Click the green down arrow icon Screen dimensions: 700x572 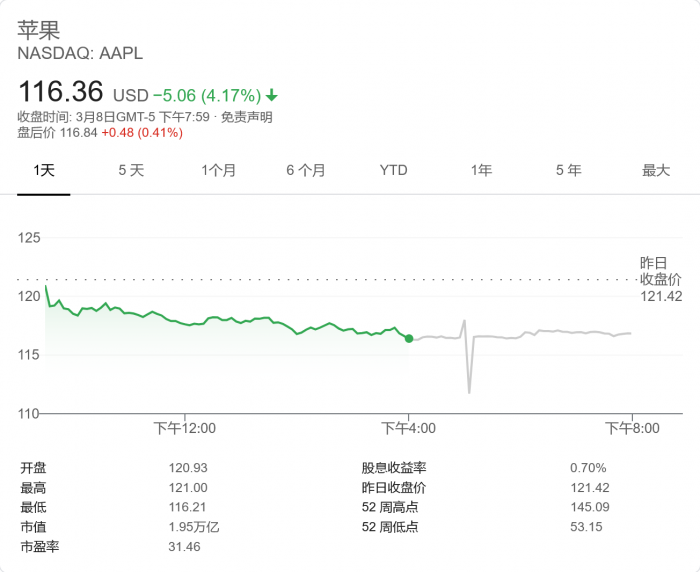coord(272,96)
